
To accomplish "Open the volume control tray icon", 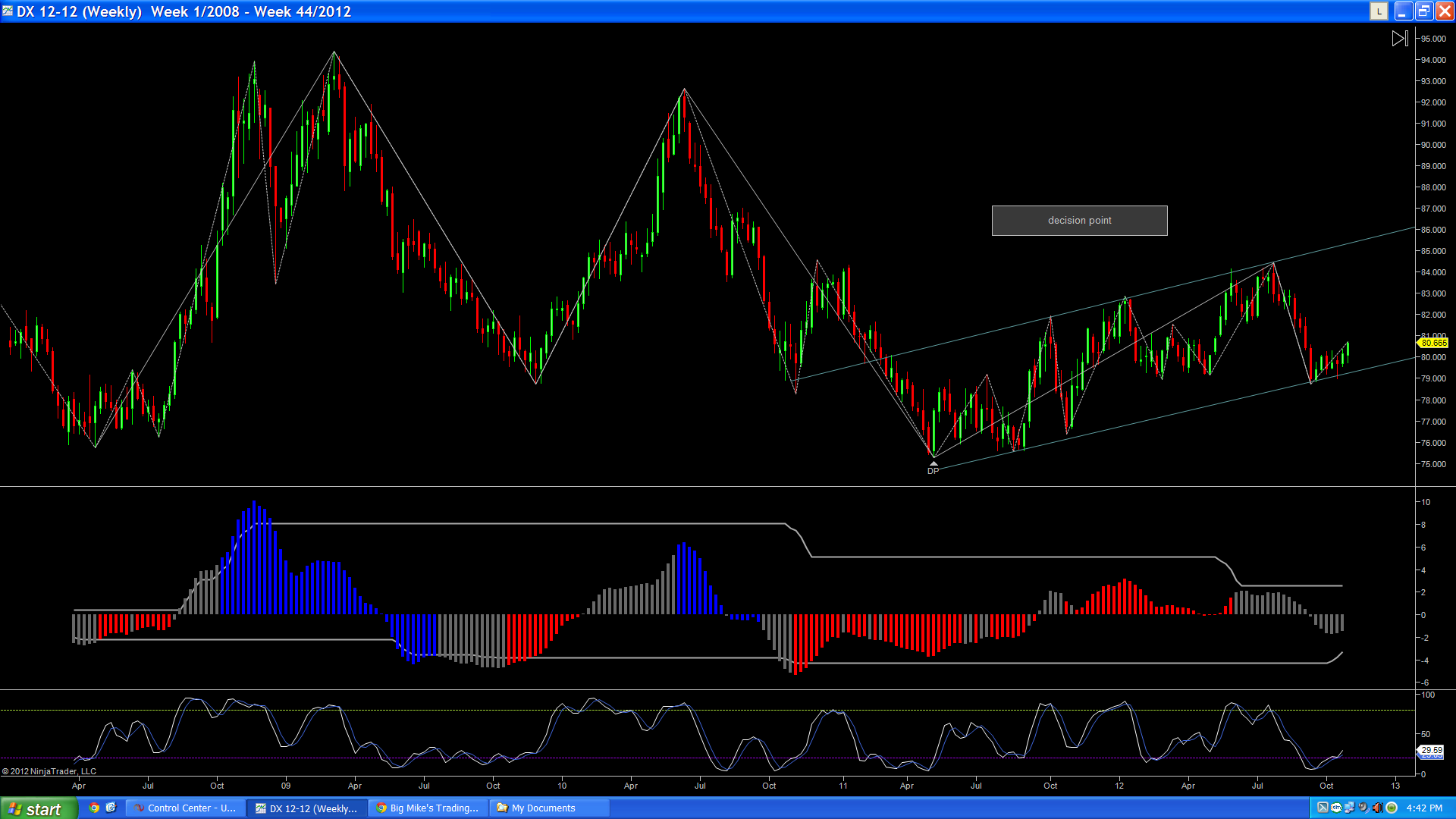I will (x=1377, y=808).
